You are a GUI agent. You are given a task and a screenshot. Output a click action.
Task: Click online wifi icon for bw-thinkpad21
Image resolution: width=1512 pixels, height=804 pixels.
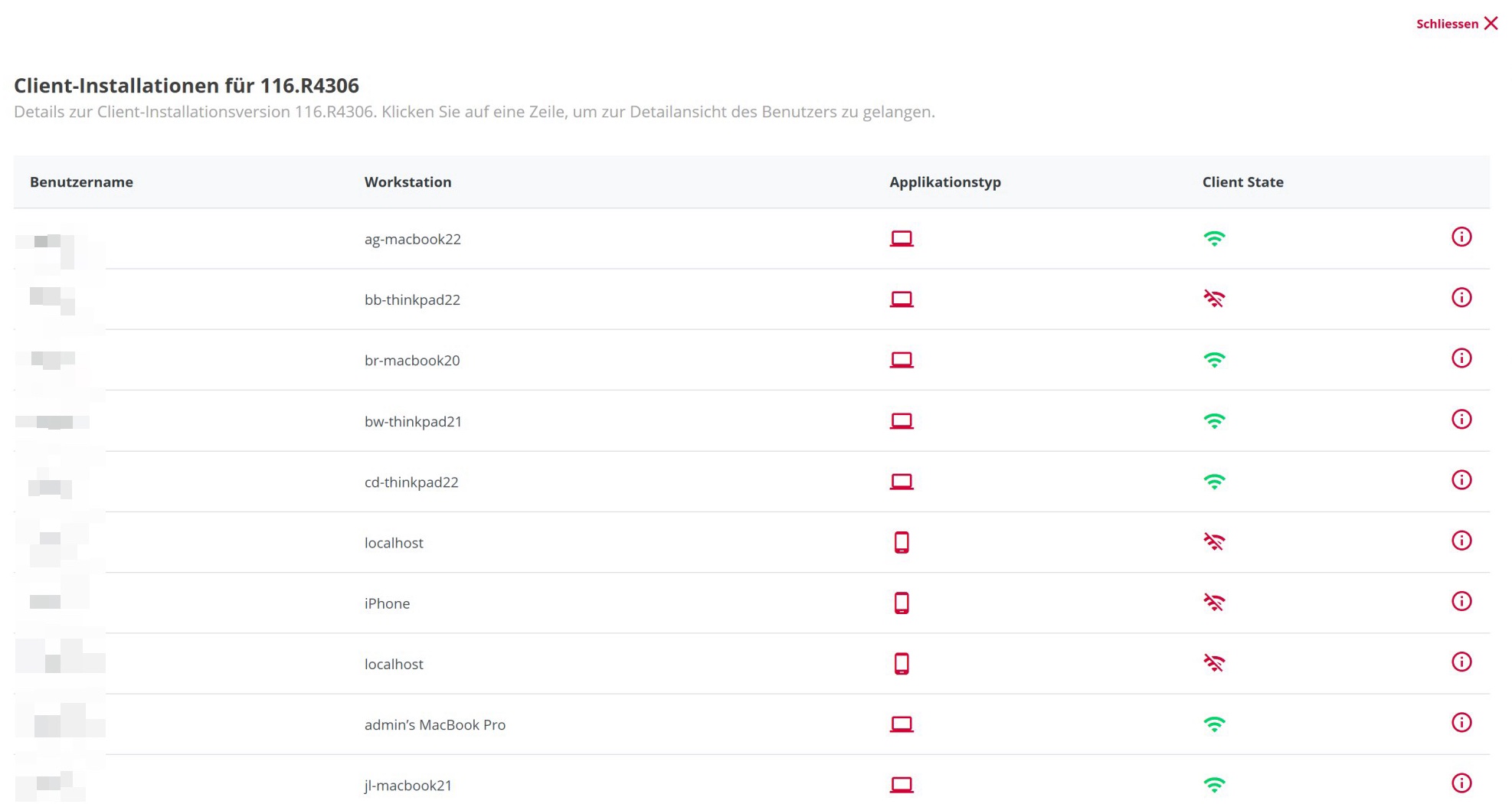[x=1214, y=421]
